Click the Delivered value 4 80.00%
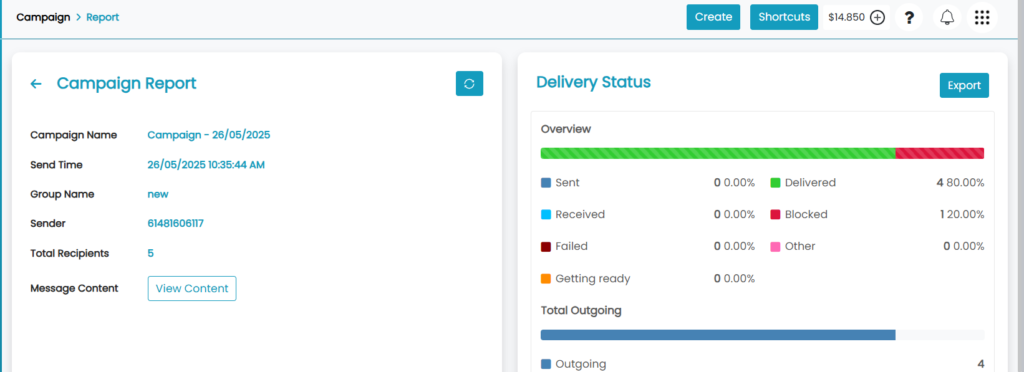This screenshot has height=372, width=1024. 960,183
